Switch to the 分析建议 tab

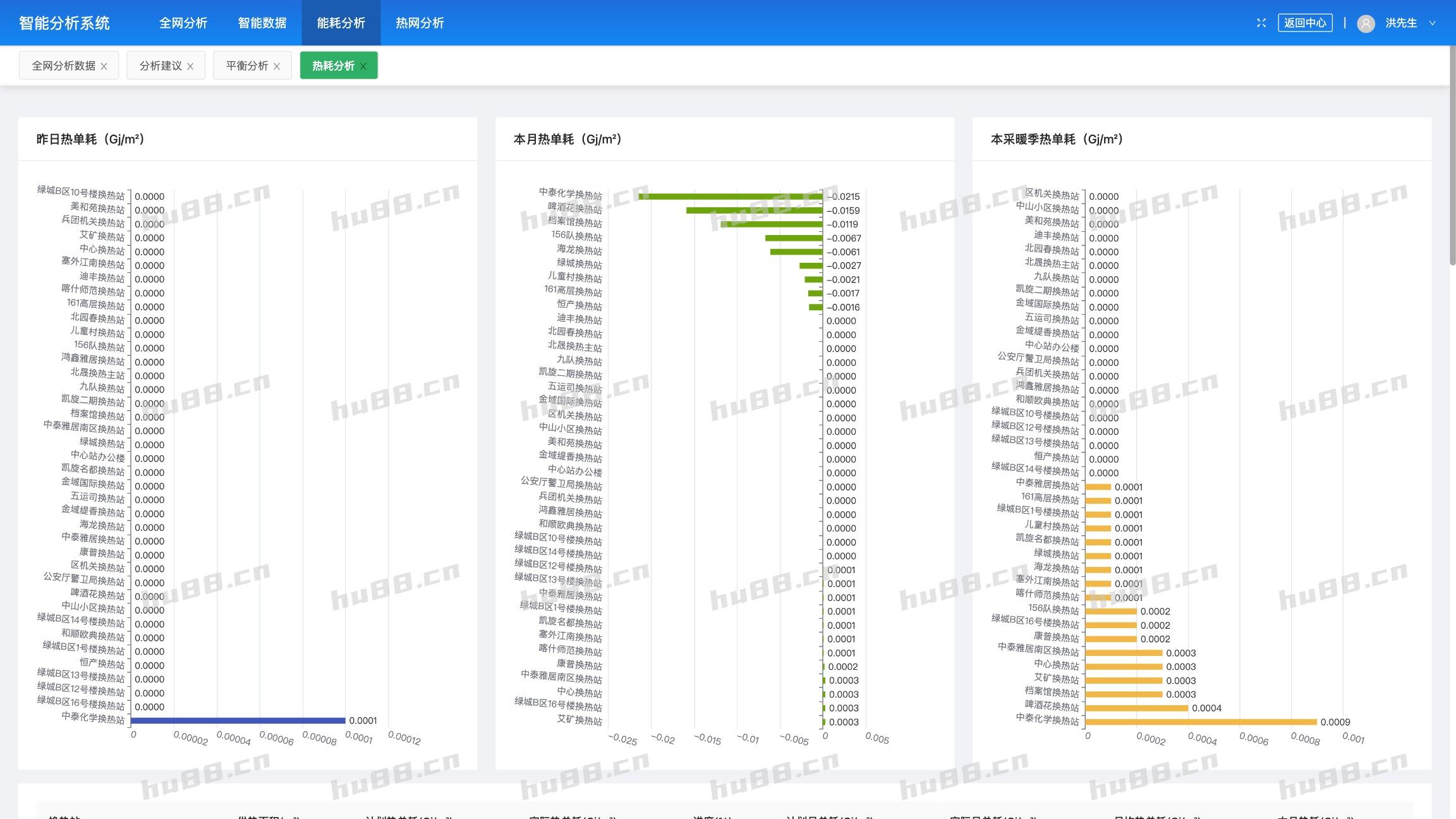(x=160, y=66)
